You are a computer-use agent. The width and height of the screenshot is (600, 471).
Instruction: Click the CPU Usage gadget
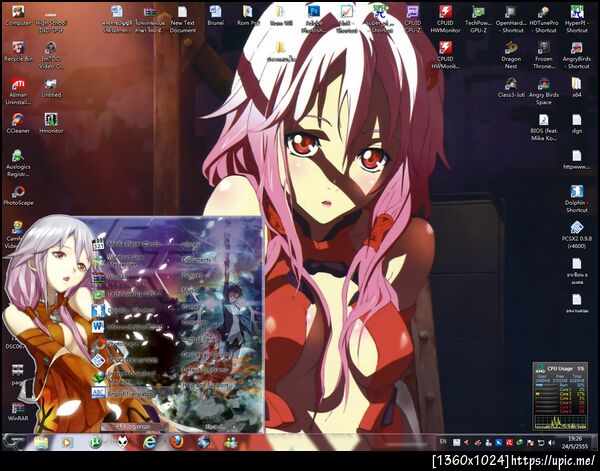coord(560,396)
